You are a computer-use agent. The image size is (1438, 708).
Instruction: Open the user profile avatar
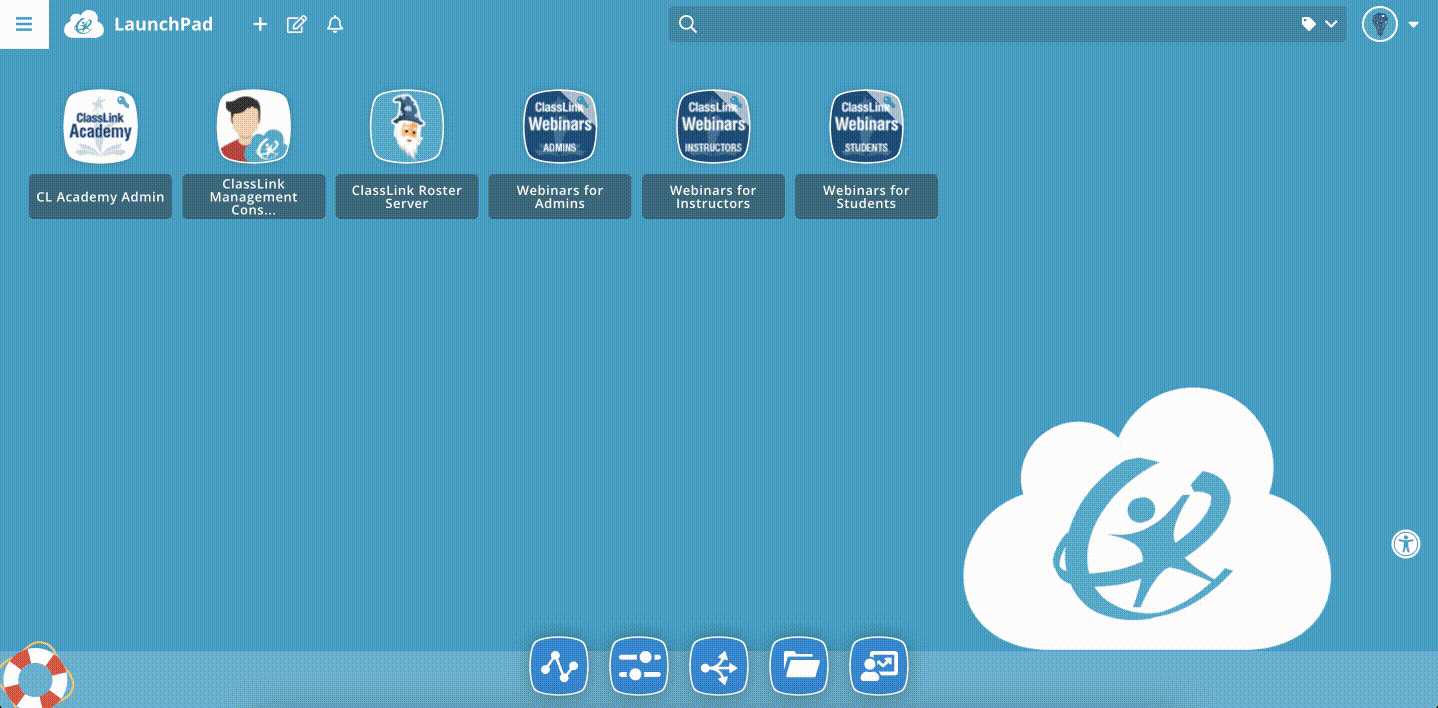coord(1380,24)
